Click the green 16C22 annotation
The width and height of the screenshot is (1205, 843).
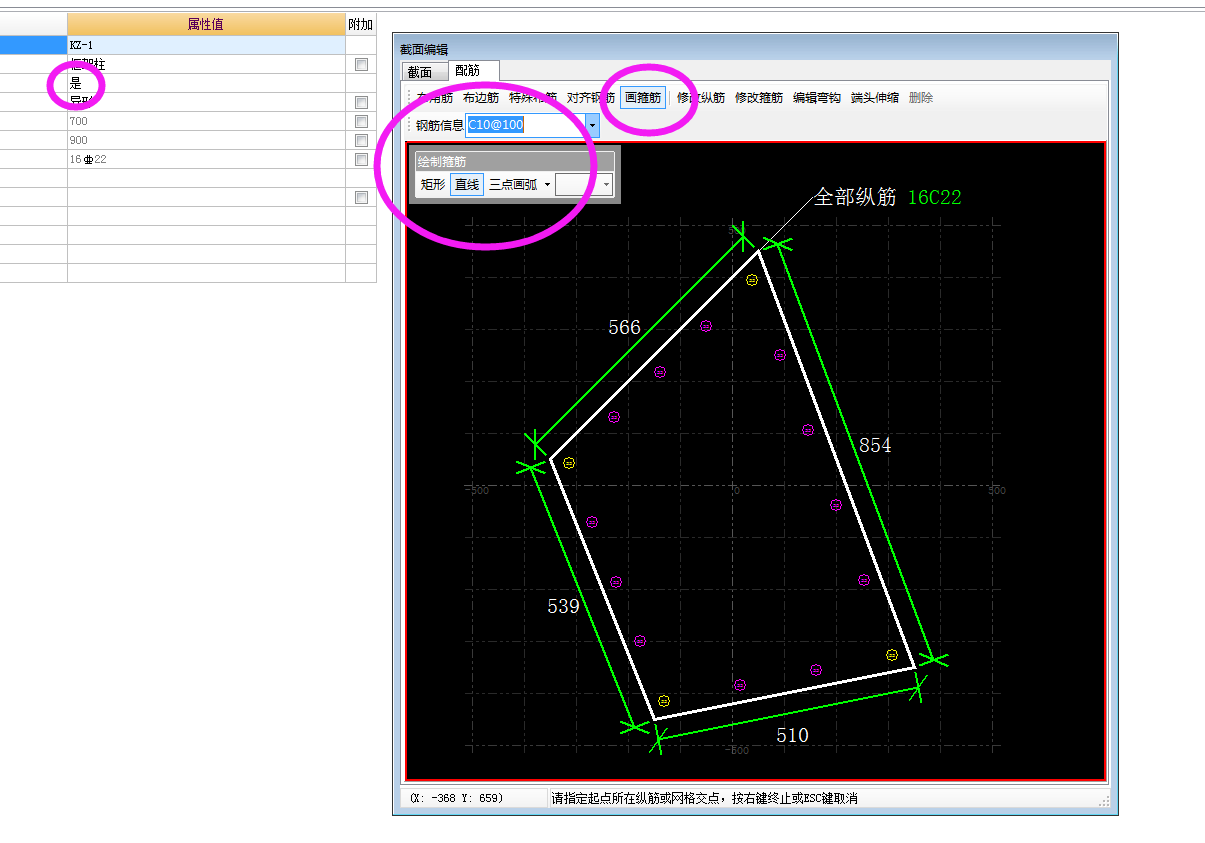point(934,197)
